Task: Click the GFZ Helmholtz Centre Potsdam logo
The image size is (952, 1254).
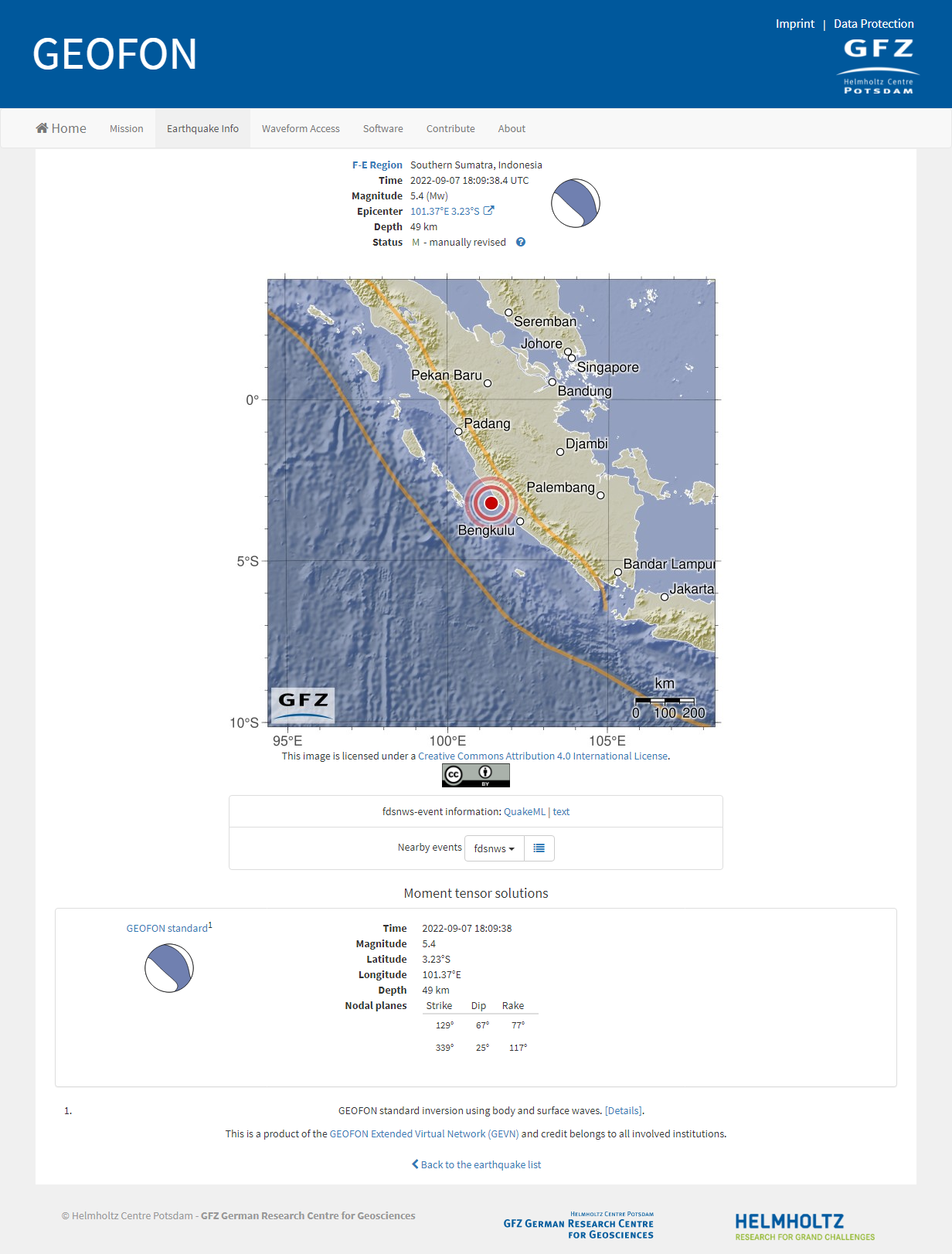Action: [878, 66]
